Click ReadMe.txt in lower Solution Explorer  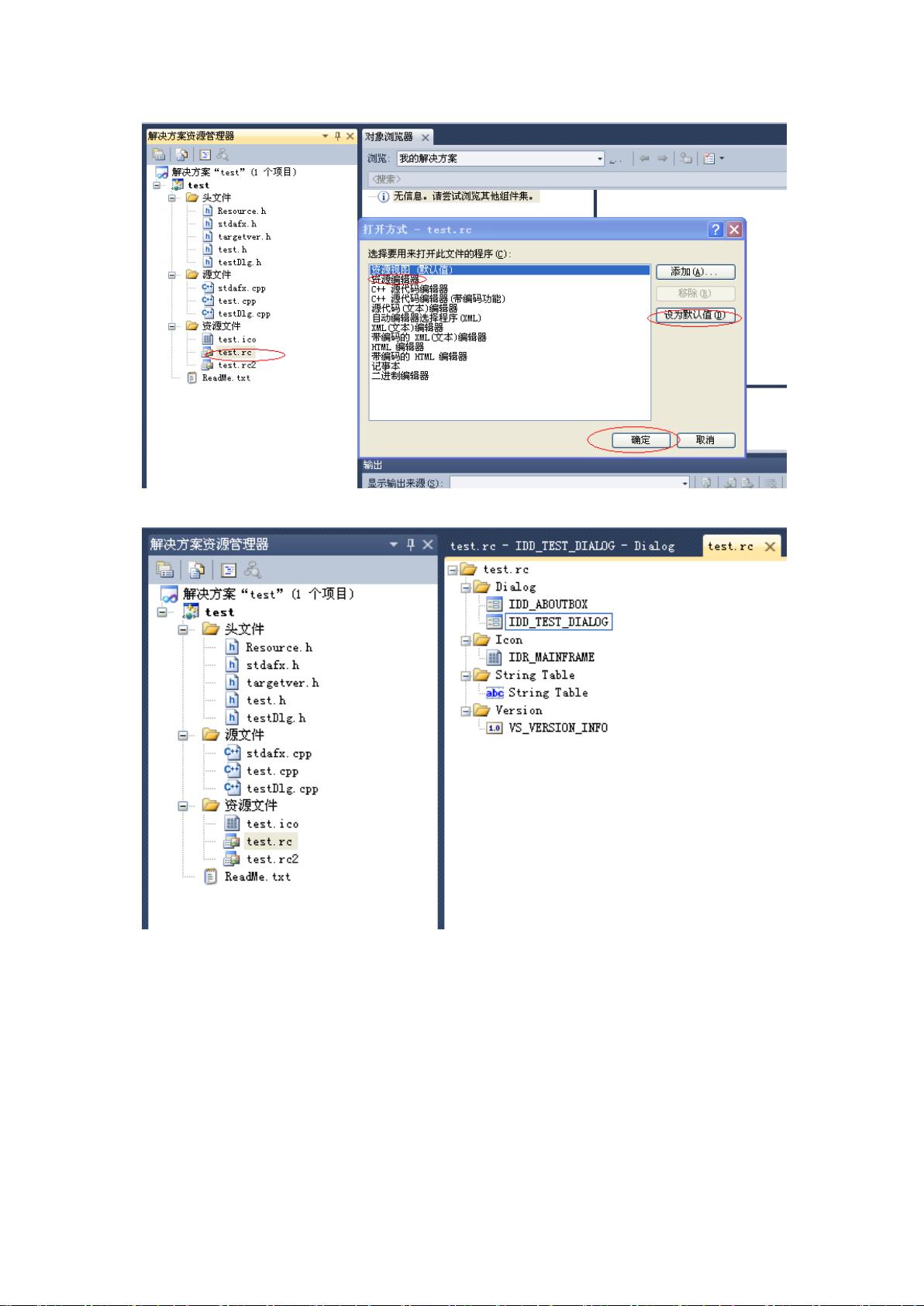pyautogui.click(x=257, y=877)
